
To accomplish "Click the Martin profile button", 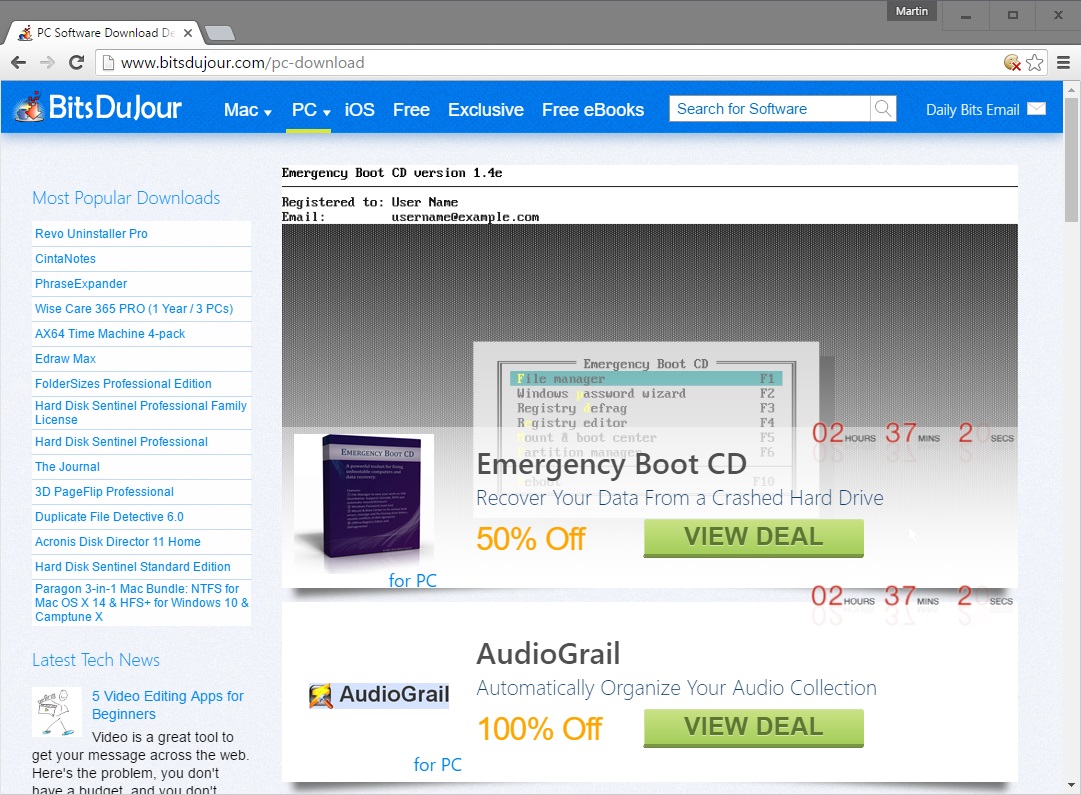I will tap(911, 11).
